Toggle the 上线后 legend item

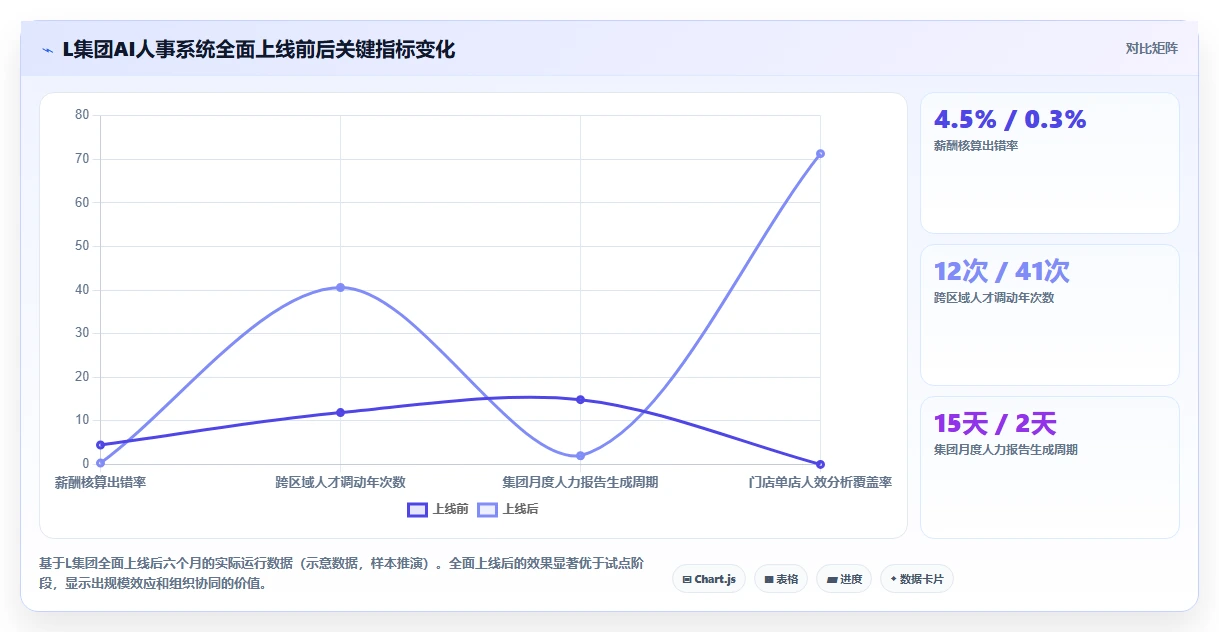pyautogui.click(x=508, y=509)
